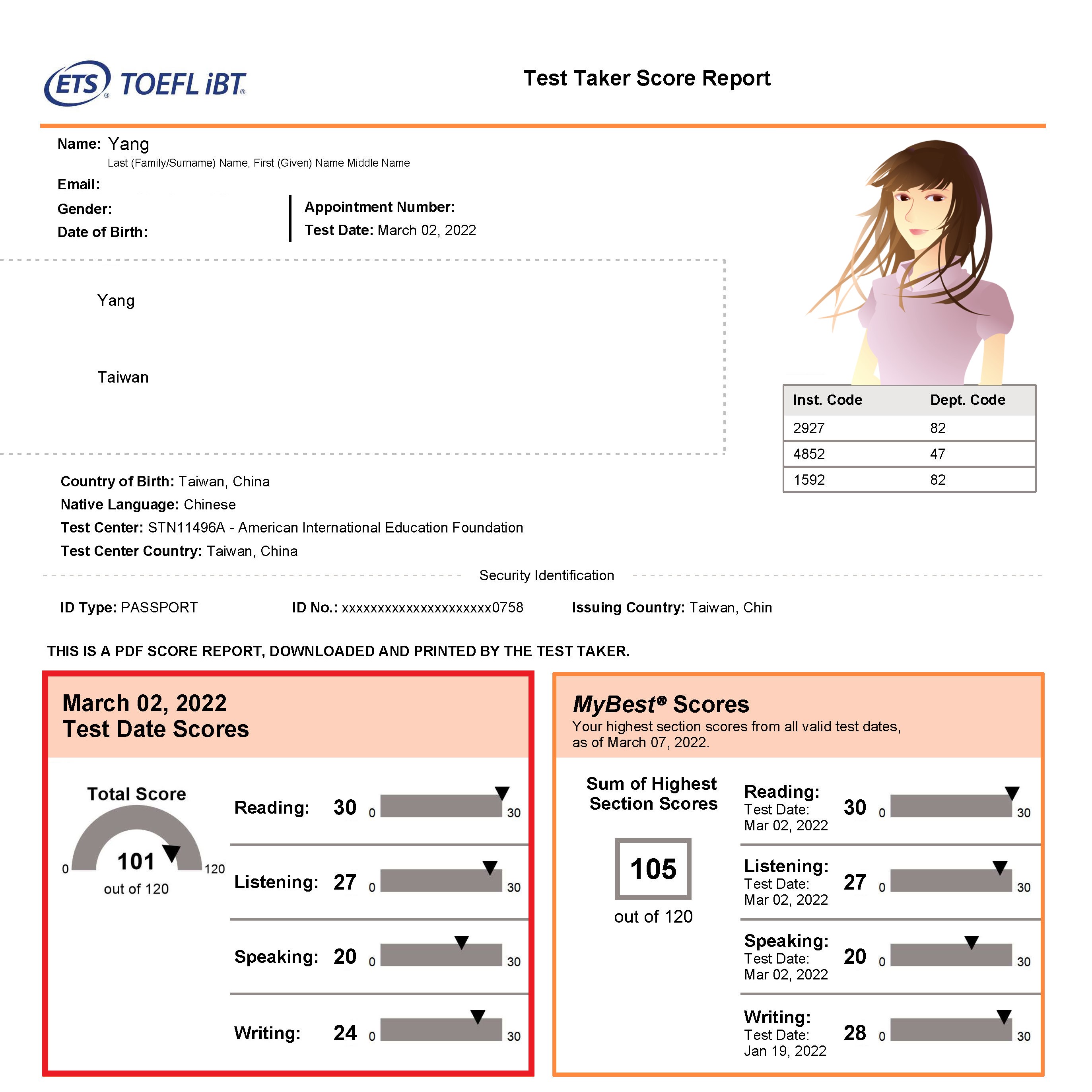Click the 'Test Date: March 02, 2022' line
The height and width of the screenshot is (1092, 1092).
click(x=390, y=230)
